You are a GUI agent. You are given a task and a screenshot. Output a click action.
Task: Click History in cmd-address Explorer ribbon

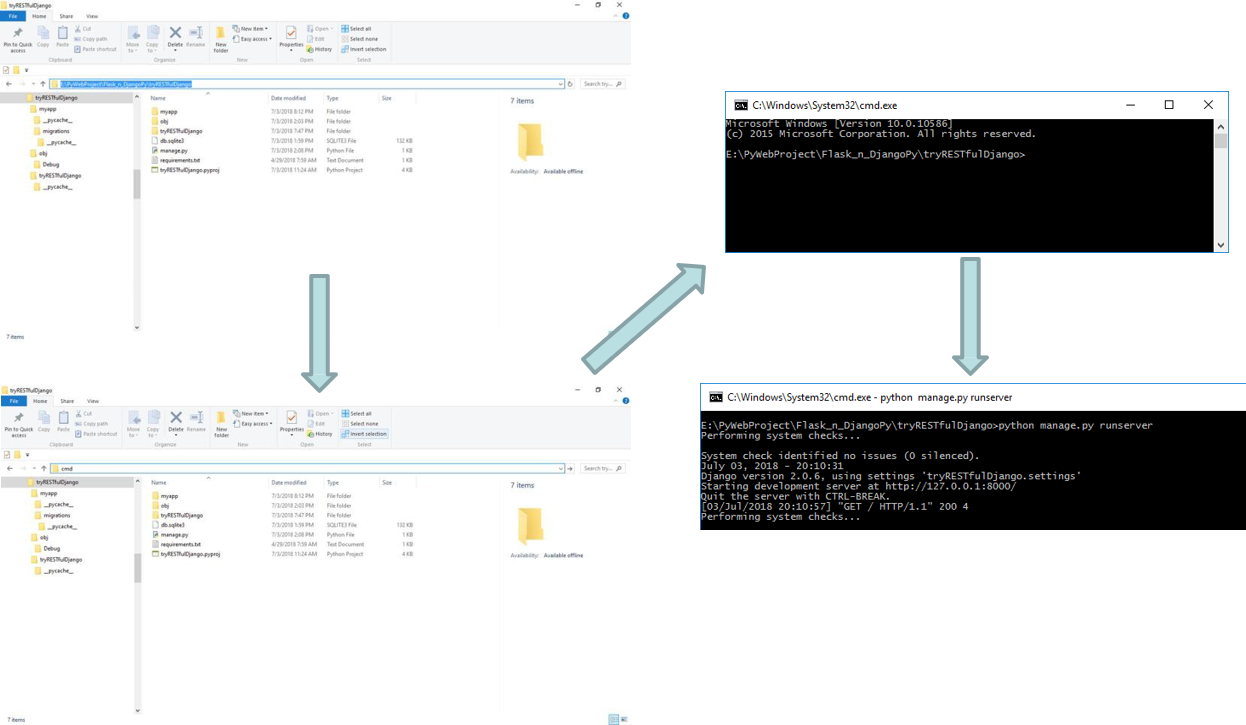tap(321, 434)
